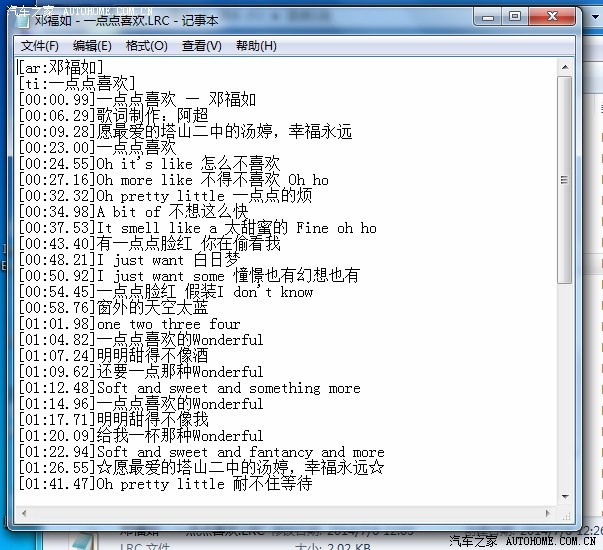The height and width of the screenshot is (550, 603).
Task: Open the 编辑(E) menu
Action: click(92, 46)
